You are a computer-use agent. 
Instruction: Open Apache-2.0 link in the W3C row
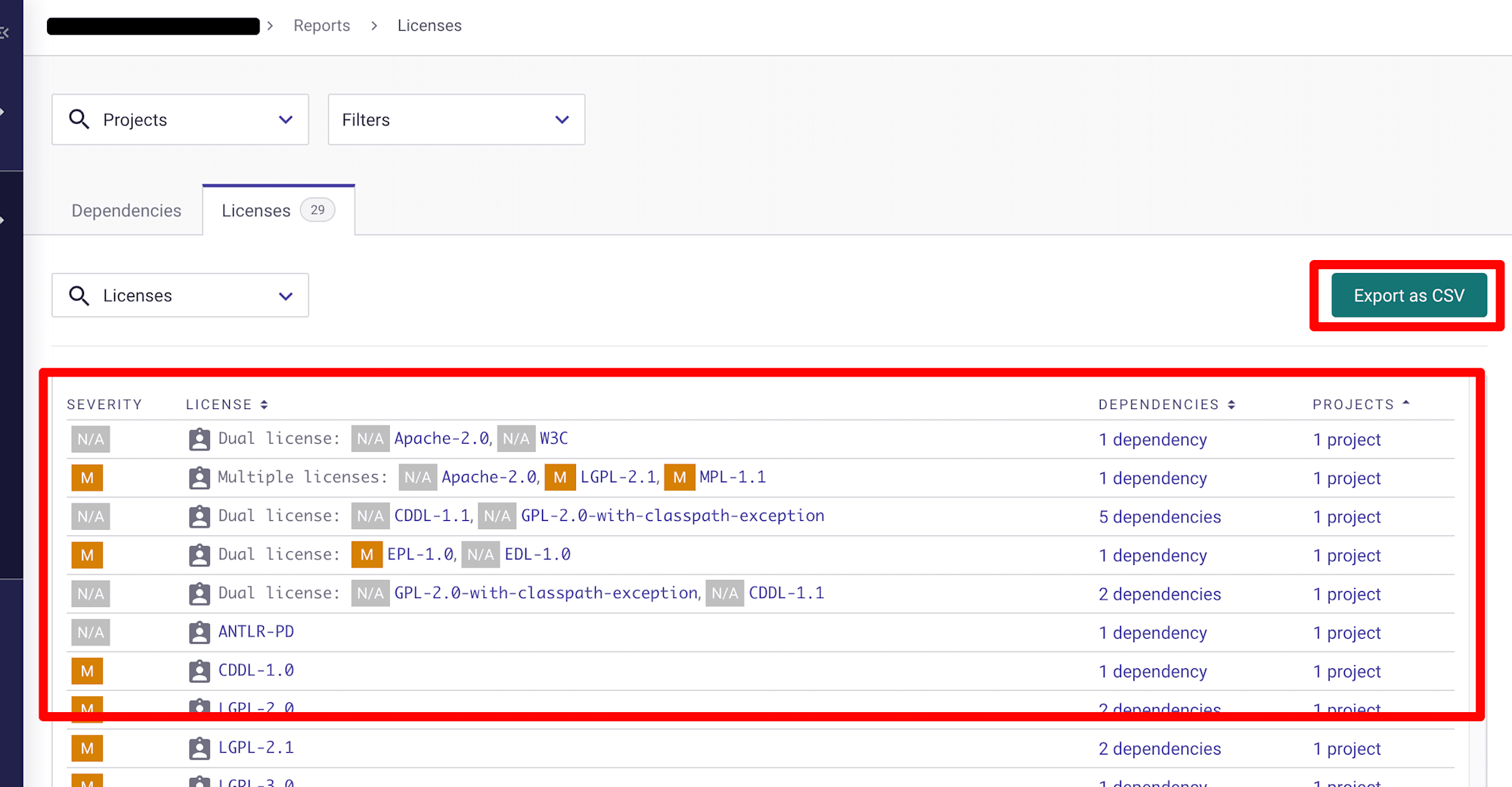pos(442,438)
